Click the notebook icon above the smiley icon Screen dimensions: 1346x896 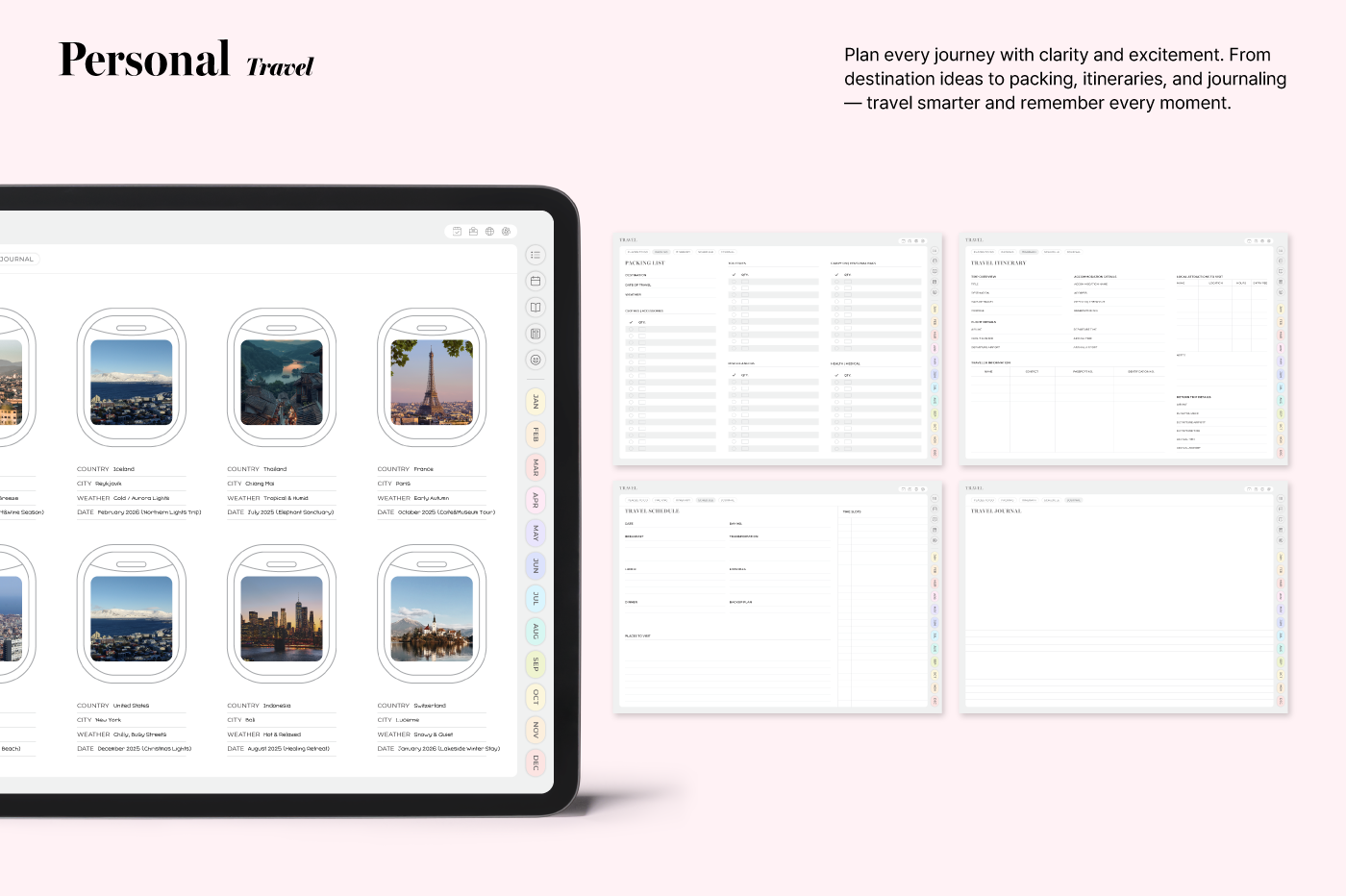(536, 334)
